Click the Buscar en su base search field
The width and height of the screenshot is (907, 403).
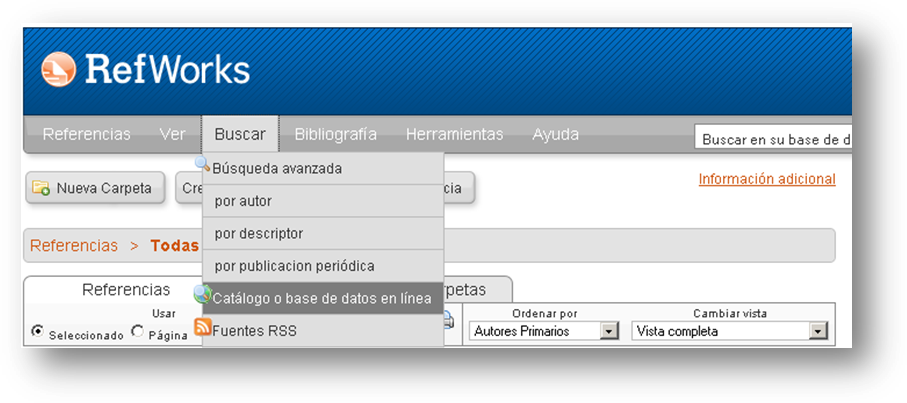pyautogui.click(x=773, y=139)
